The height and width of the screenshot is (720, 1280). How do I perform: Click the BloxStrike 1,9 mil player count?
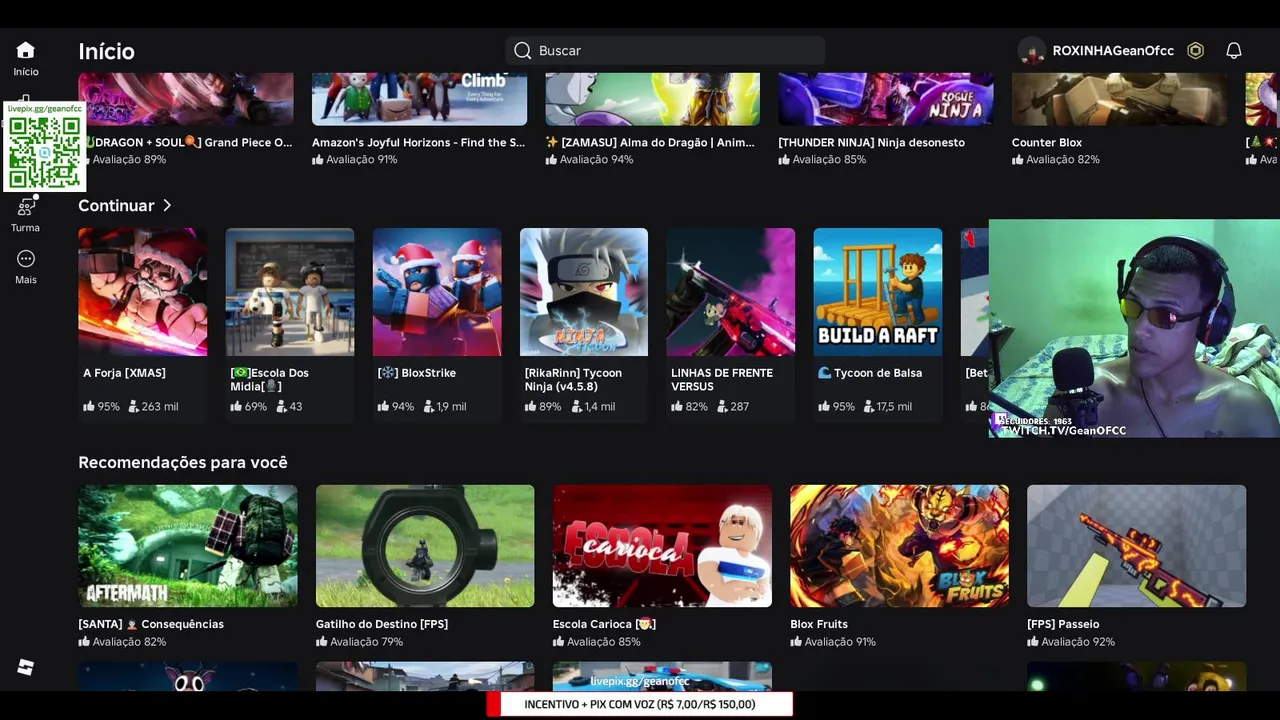point(443,407)
